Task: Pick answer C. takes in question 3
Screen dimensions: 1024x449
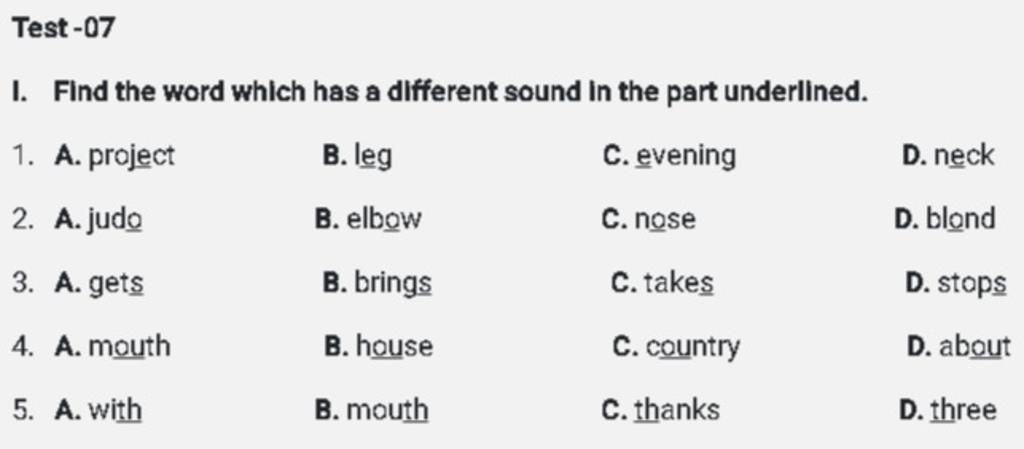Action: (662, 283)
